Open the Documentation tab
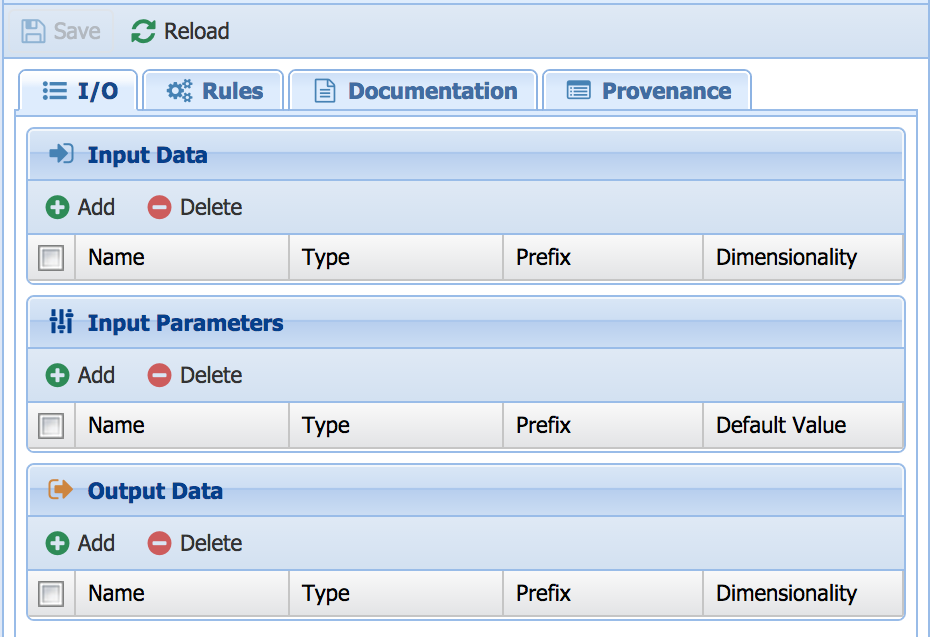 (x=413, y=91)
